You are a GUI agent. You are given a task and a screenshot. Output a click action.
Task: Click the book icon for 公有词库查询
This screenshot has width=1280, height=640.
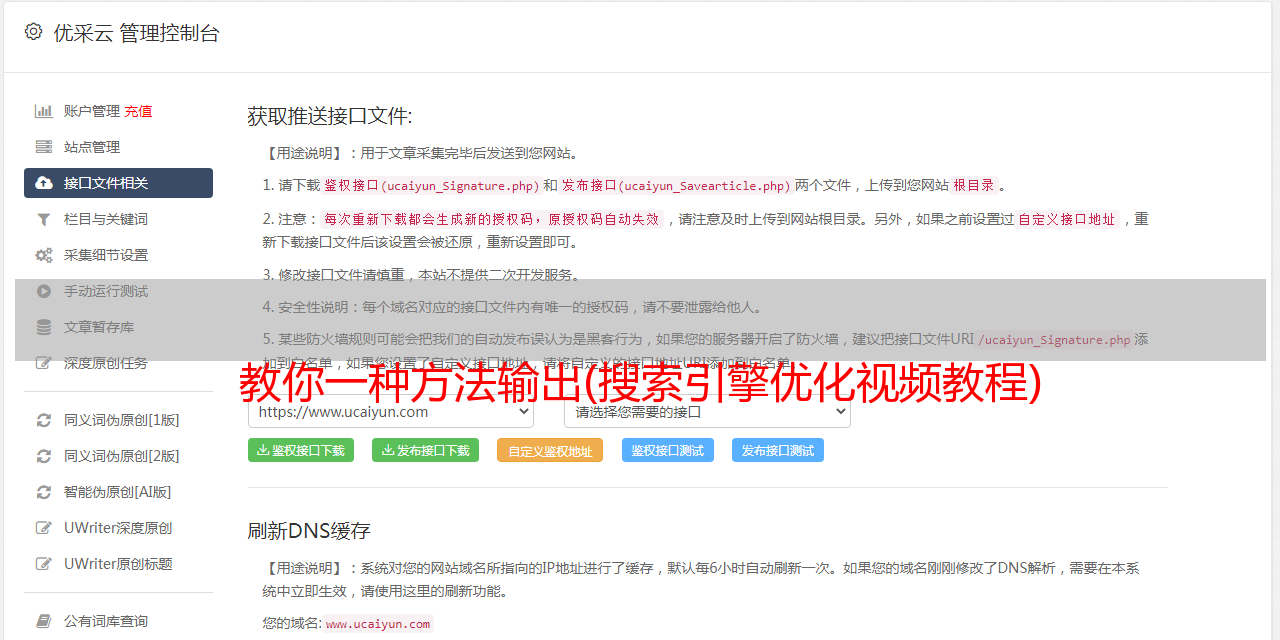pyautogui.click(x=44, y=621)
